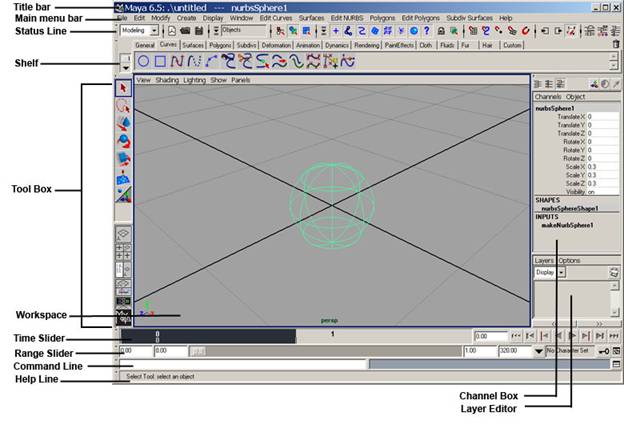
Task: Click the NURBS circle icon on the shelf
Action: [143, 62]
